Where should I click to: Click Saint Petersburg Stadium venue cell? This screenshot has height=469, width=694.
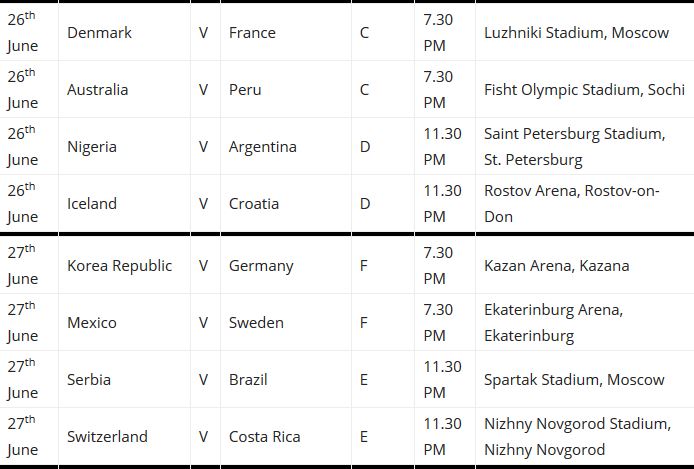point(585,146)
